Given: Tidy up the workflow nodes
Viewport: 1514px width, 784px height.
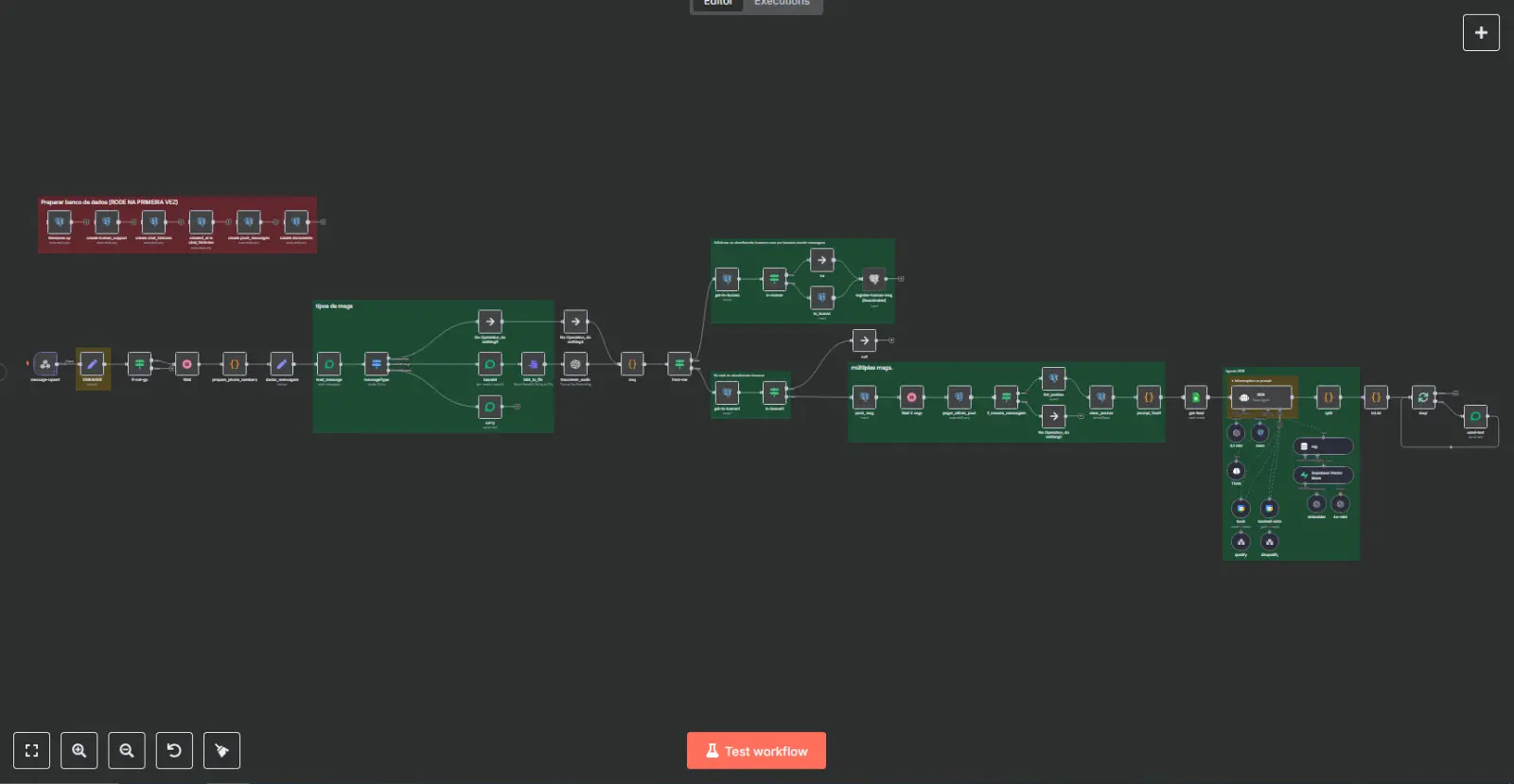Looking at the screenshot, I should pyautogui.click(x=221, y=751).
